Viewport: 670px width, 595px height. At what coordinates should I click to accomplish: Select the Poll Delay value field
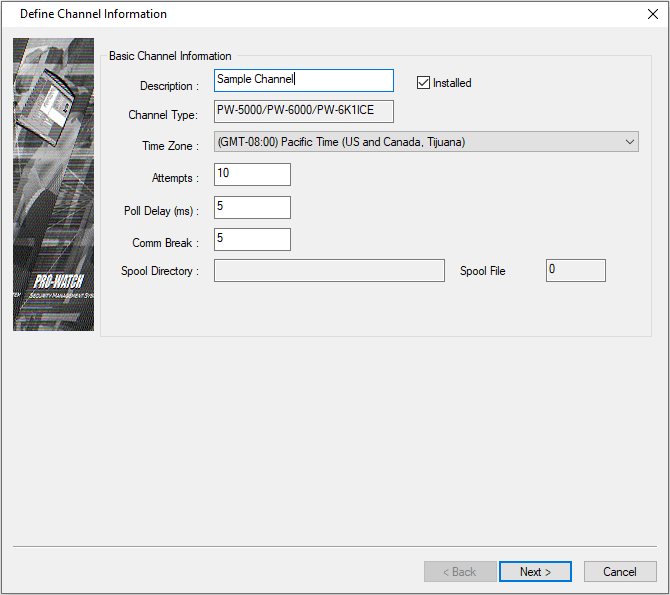click(252, 207)
